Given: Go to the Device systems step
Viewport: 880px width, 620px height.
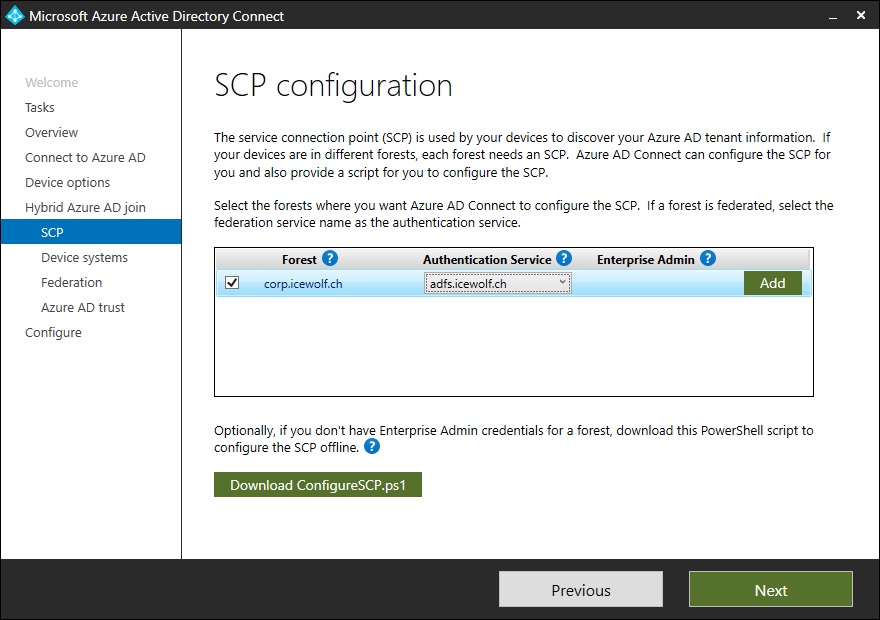Looking at the screenshot, I should [84, 258].
